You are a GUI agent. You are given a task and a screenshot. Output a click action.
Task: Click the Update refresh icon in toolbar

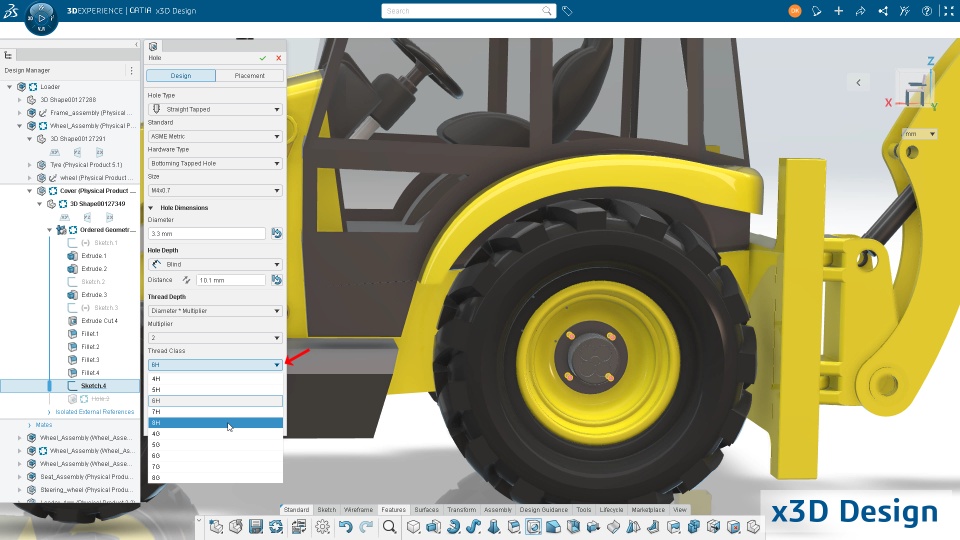tap(276, 527)
